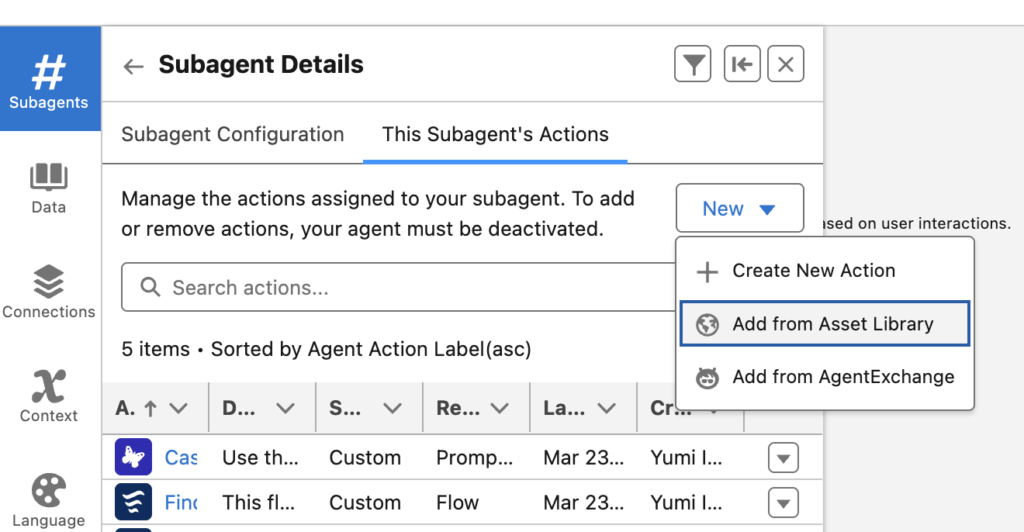1024x532 pixels.
Task: Click the 'Promp...' reference type cell
Action: pos(474,458)
